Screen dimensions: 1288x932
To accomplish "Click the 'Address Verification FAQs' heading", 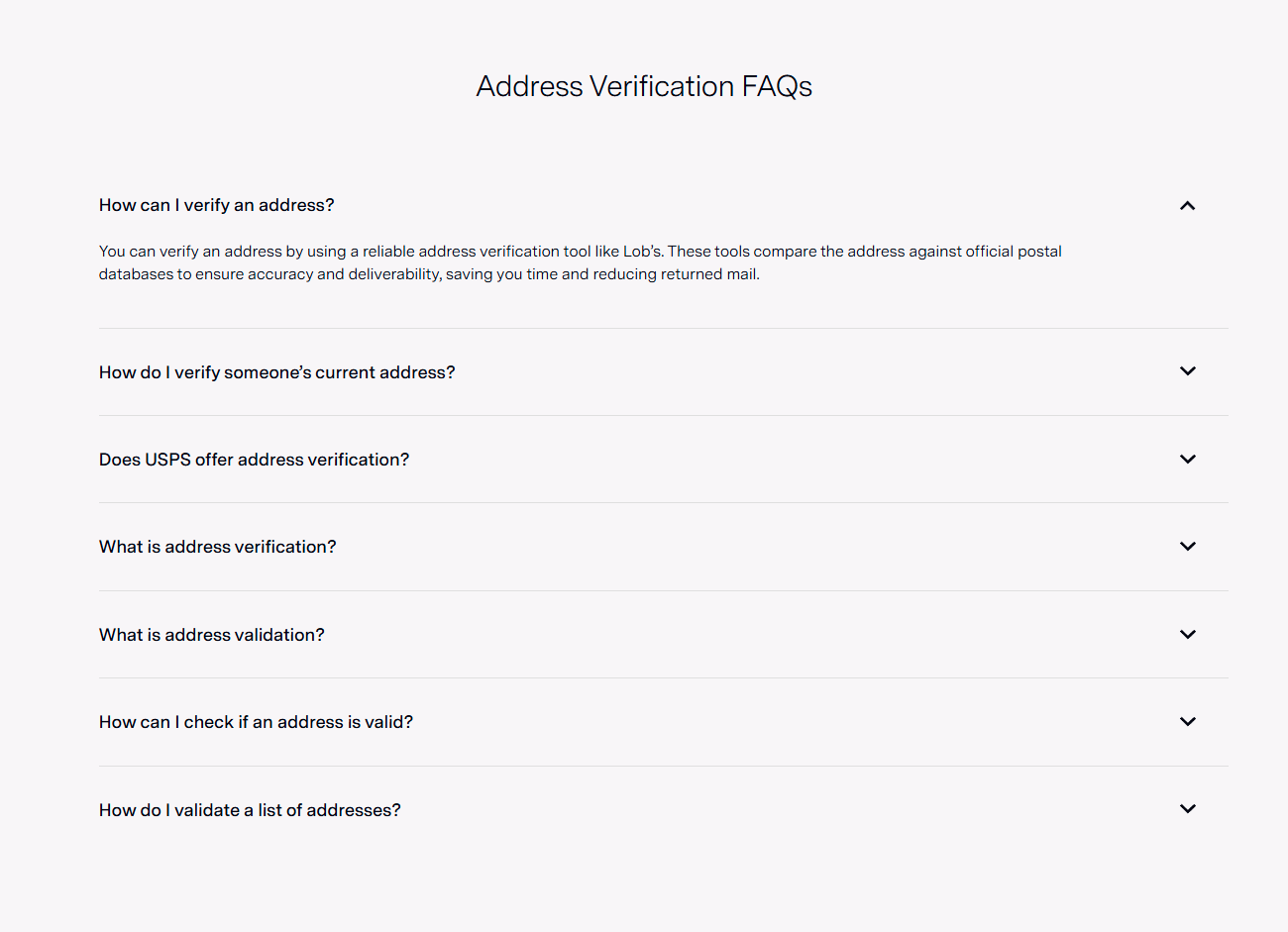I will (x=644, y=86).
